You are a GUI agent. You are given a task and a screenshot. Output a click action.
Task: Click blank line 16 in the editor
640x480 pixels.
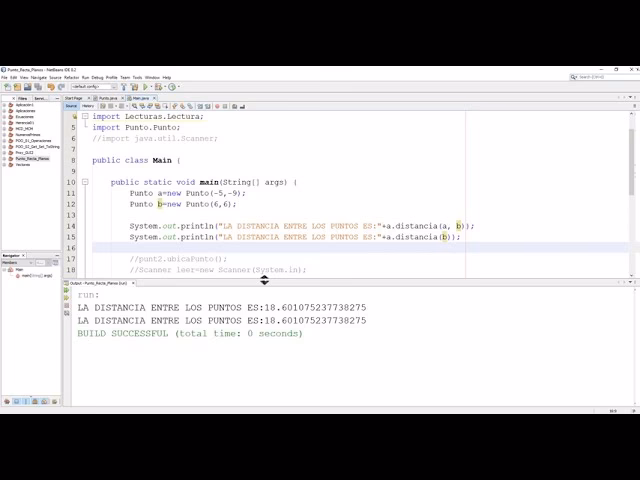[x=359, y=248]
